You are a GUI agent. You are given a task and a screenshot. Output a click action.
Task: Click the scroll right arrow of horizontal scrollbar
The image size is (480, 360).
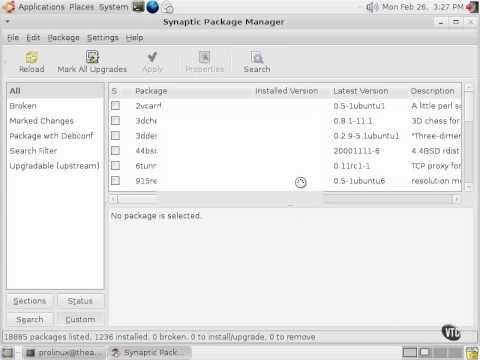point(456,199)
